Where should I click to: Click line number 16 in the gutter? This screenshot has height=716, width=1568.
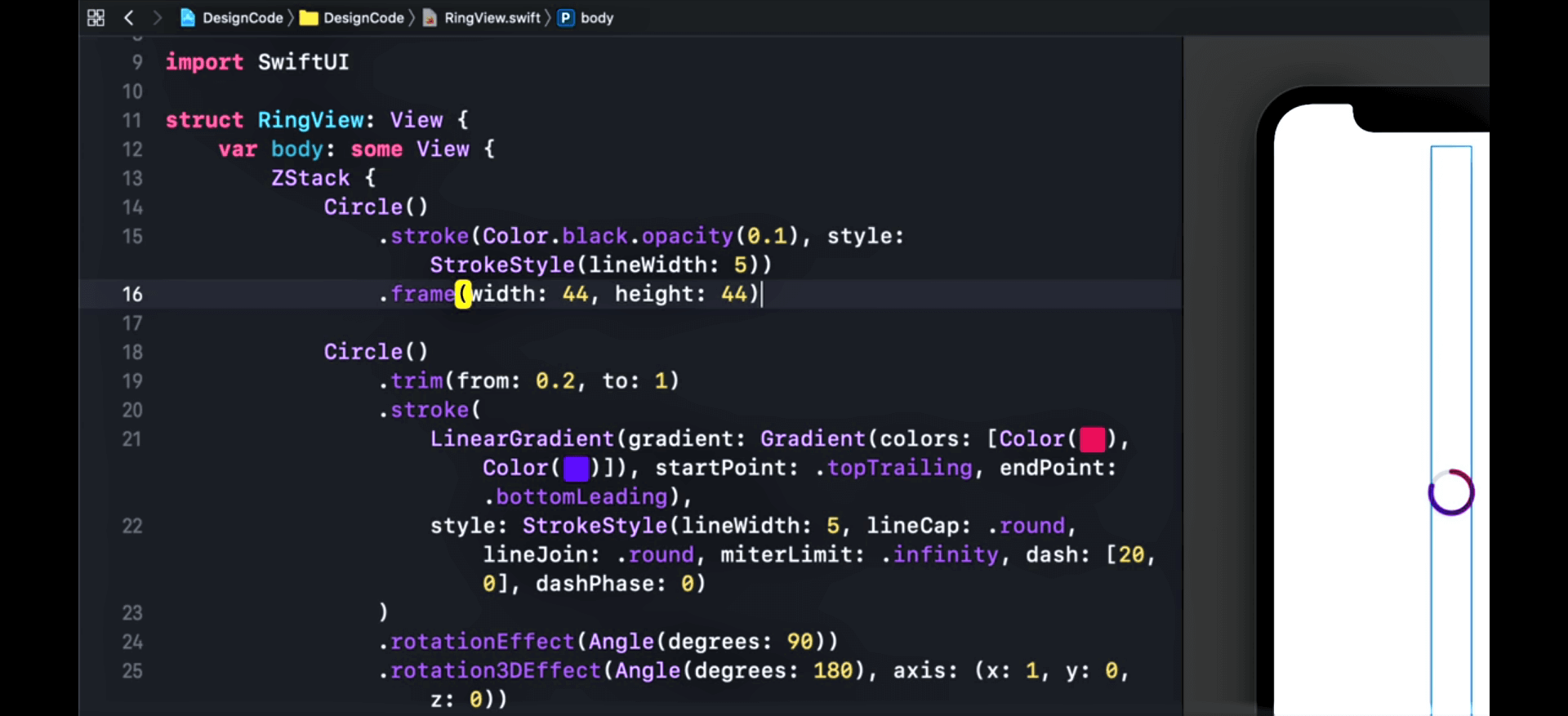(132, 294)
